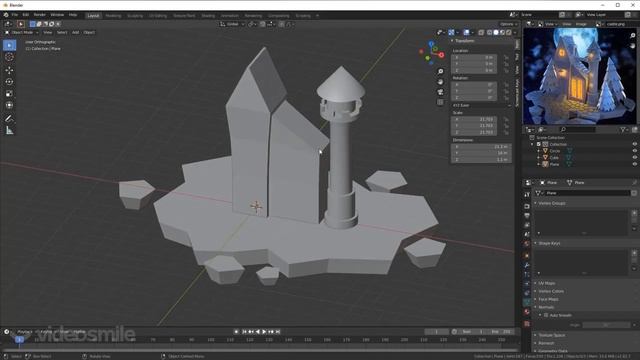Click the image editor zoom icon

click(x=633, y=36)
